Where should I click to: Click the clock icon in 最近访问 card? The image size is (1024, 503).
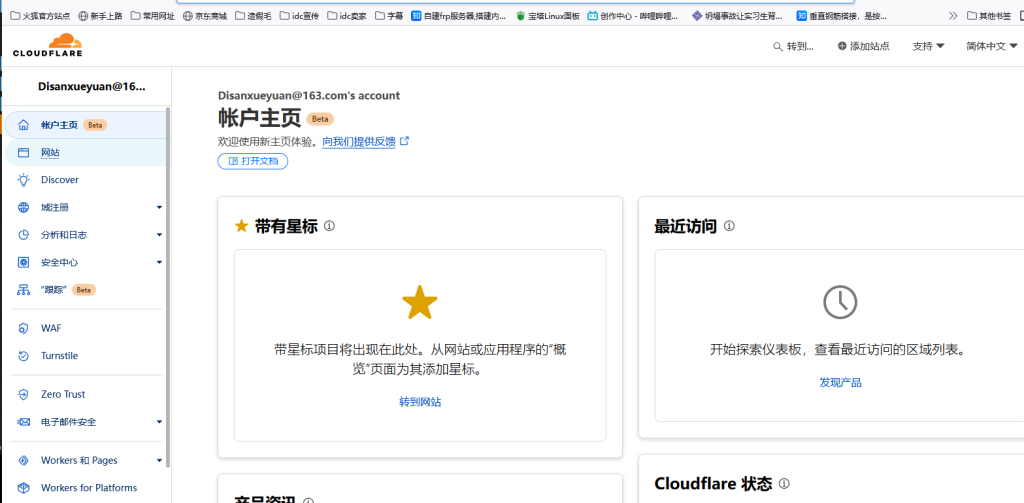840,302
